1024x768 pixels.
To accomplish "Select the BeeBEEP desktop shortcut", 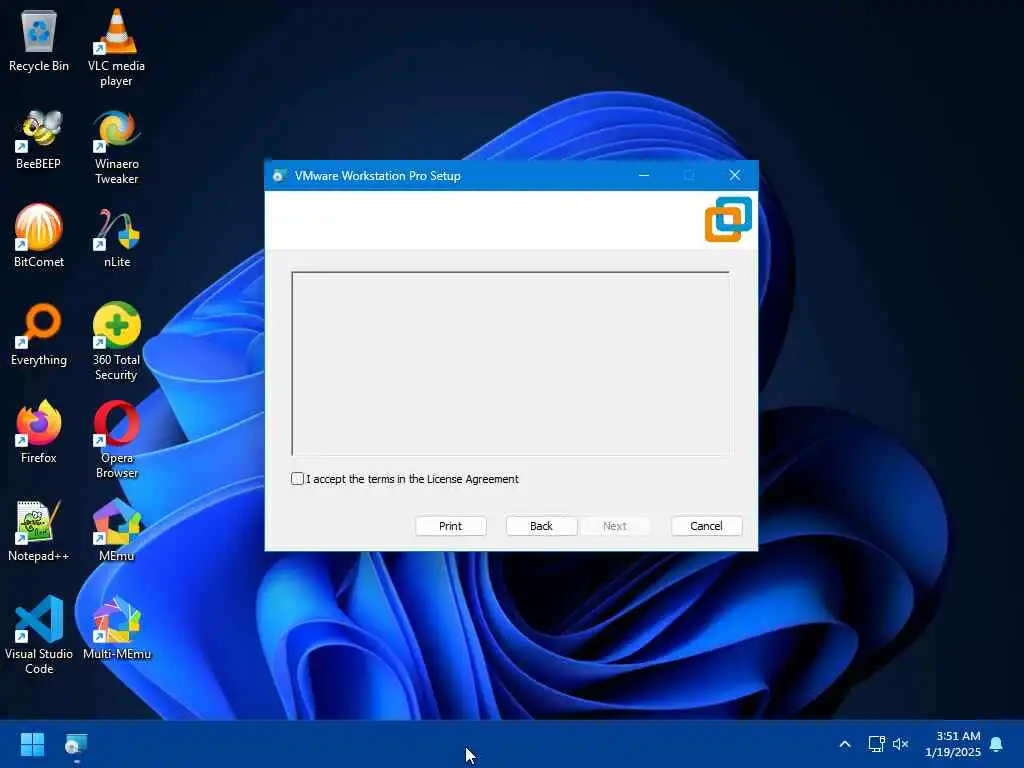I will click(39, 140).
